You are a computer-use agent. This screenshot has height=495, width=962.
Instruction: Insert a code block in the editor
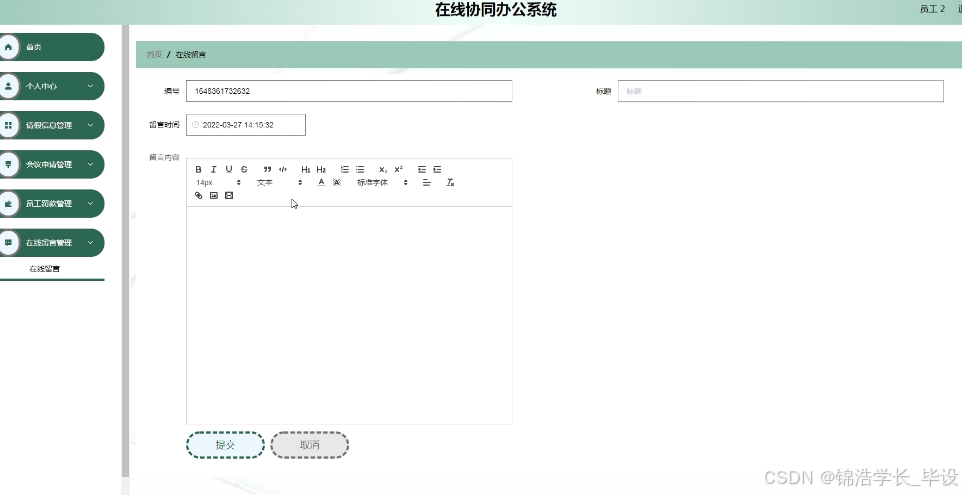[x=283, y=169]
